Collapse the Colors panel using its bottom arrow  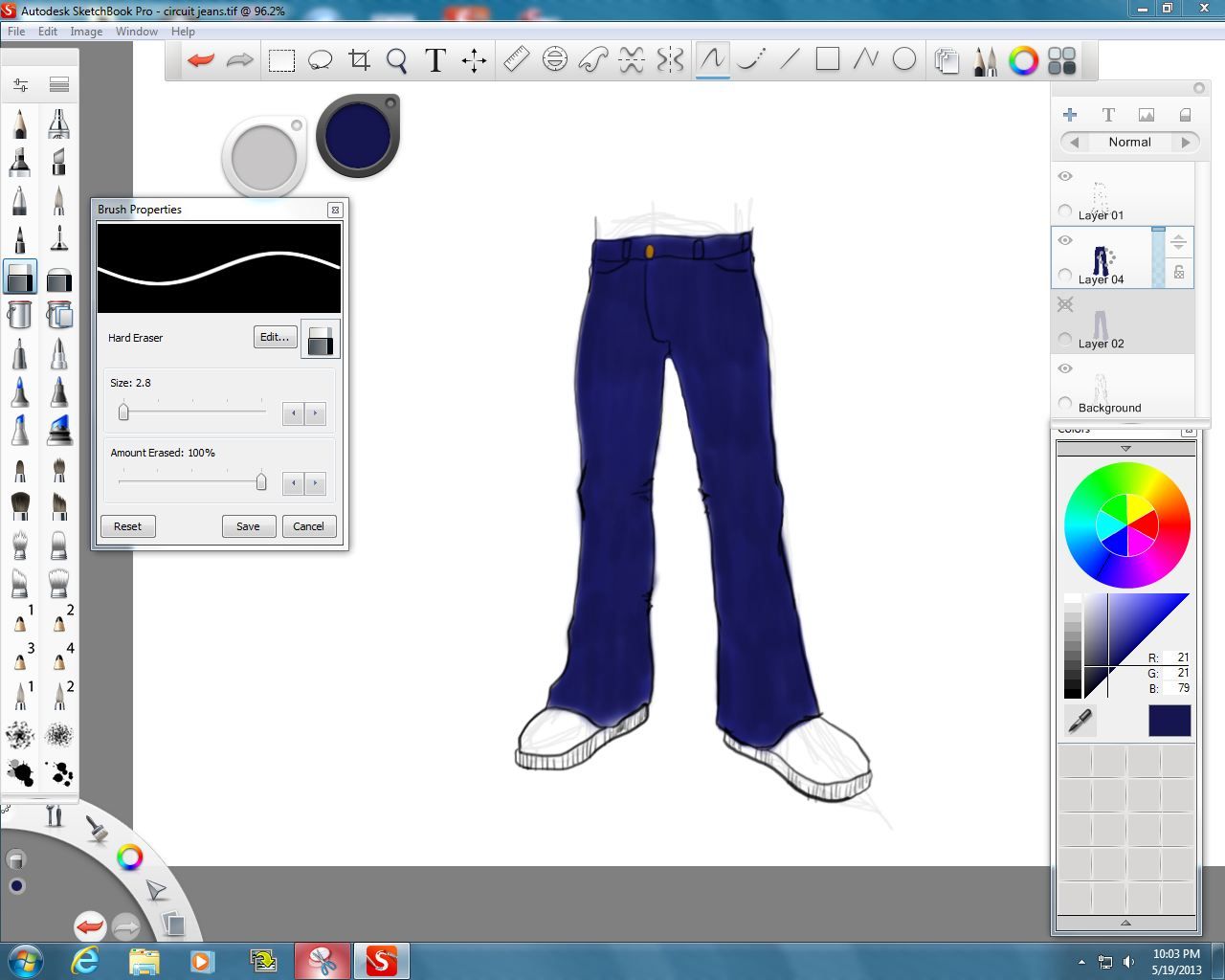[1125, 923]
